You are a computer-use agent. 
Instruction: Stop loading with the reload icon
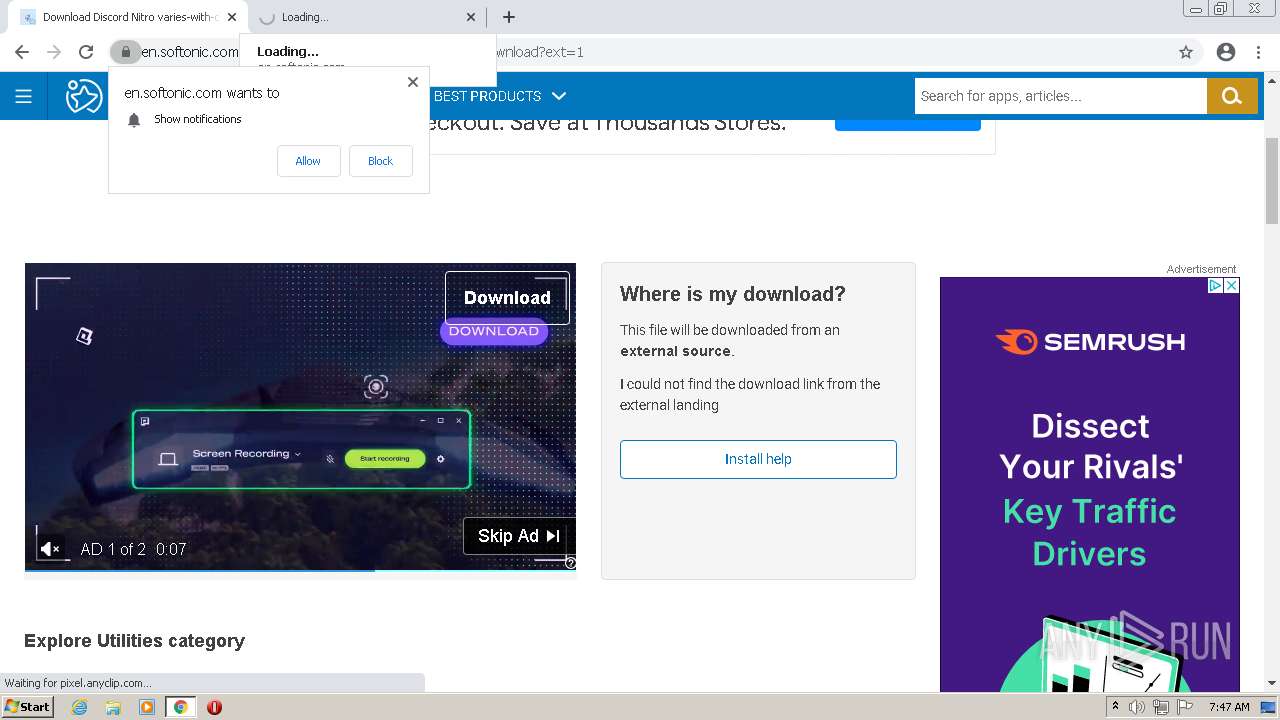[x=86, y=52]
